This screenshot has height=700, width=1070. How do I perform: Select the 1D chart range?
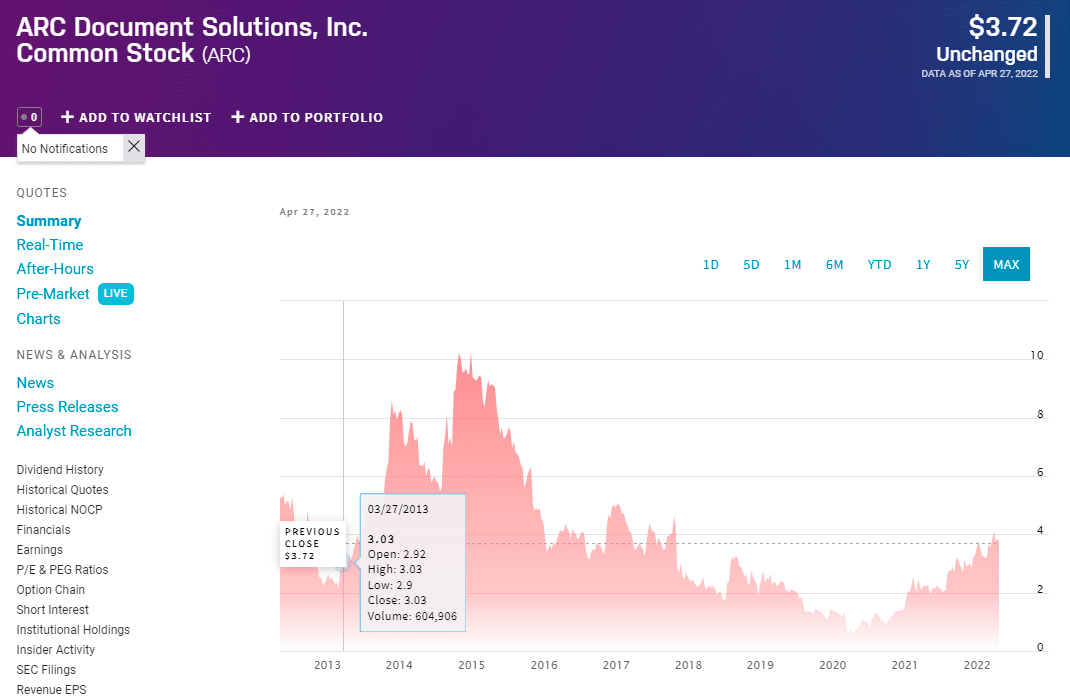pos(711,265)
